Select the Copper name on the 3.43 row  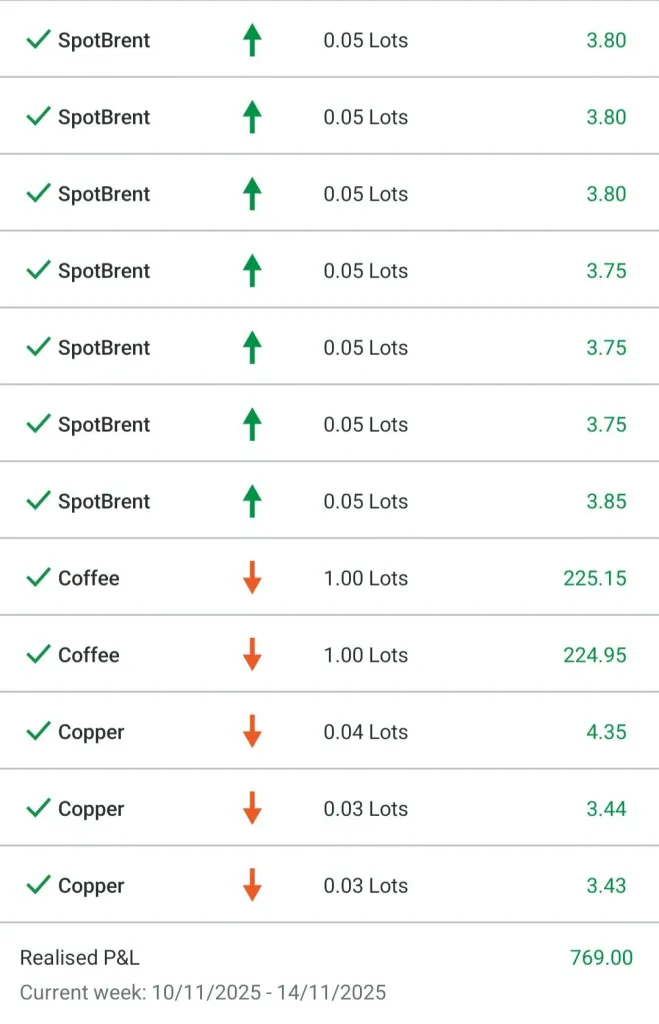pyautogui.click(x=91, y=886)
